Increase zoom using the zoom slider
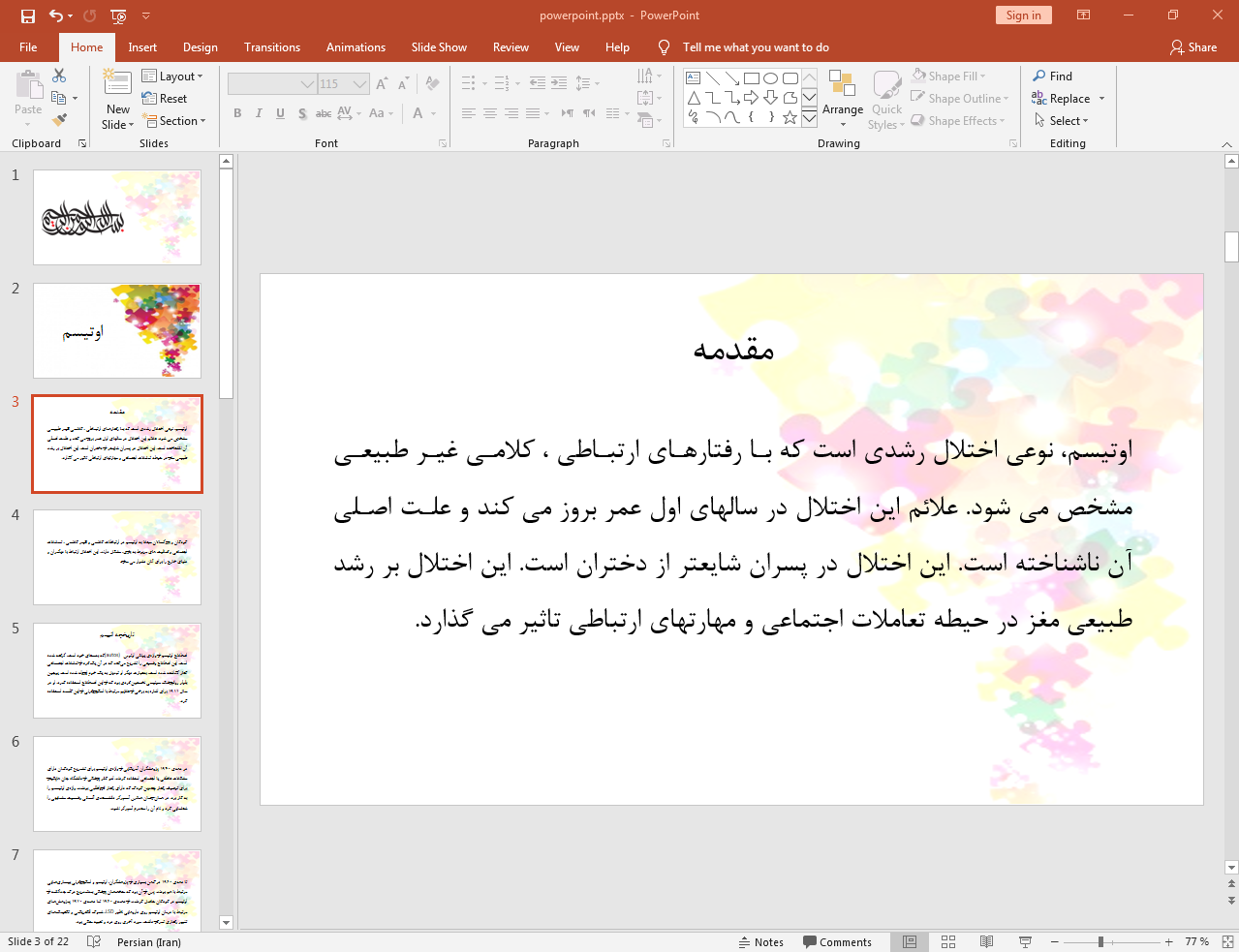Image resolution: width=1239 pixels, height=952 pixels. click(x=1168, y=941)
